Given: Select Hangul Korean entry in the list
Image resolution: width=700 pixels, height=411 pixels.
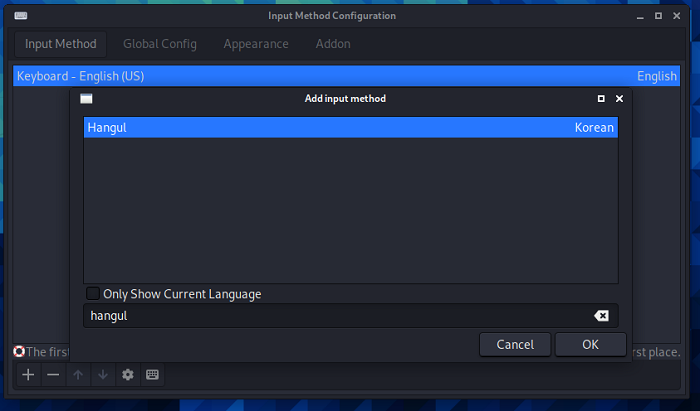Looking at the screenshot, I should [350, 128].
